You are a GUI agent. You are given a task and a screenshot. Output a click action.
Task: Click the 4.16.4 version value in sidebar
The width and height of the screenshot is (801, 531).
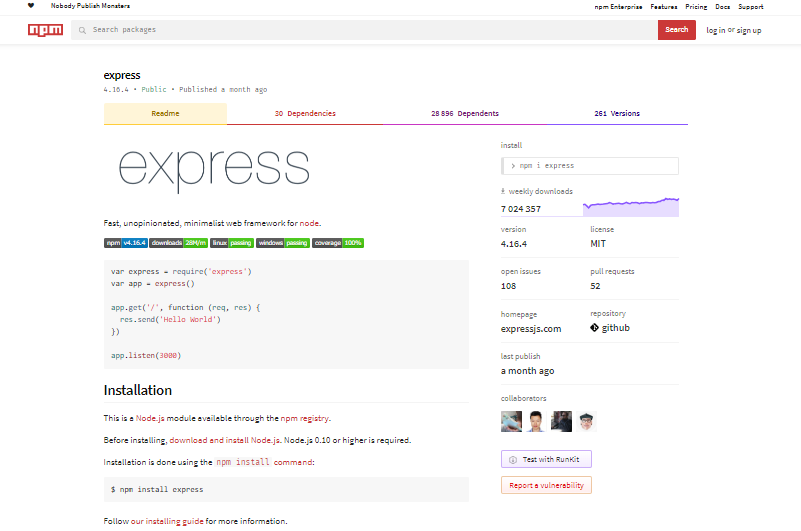513,244
